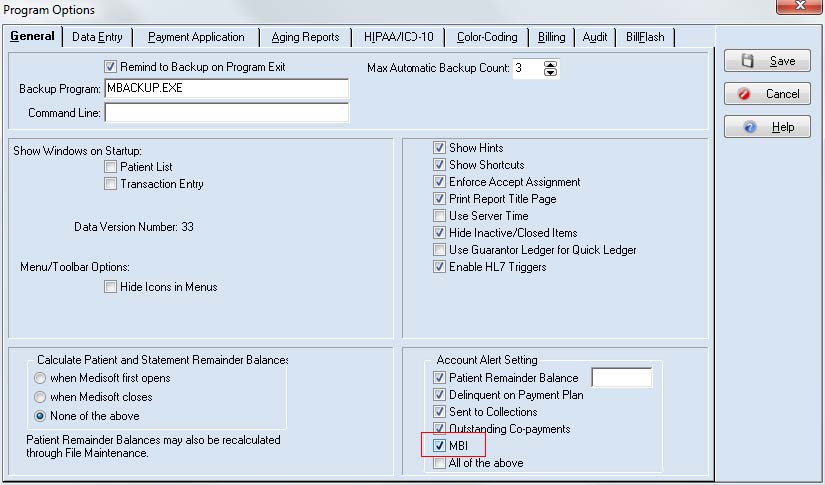Switch to the Data Entry tab
The image size is (825, 485).
click(x=97, y=37)
